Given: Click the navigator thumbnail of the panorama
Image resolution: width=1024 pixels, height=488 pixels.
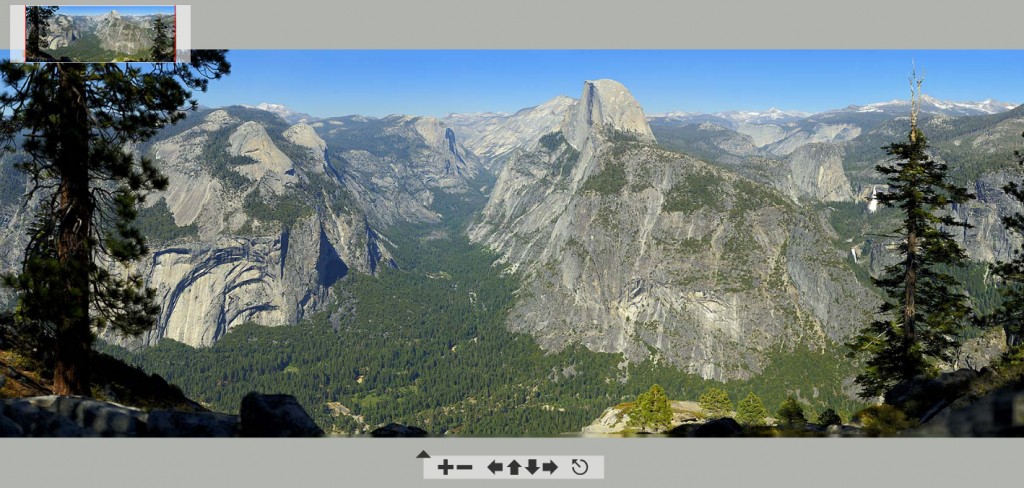Looking at the screenshot, I should coord(101,33).
